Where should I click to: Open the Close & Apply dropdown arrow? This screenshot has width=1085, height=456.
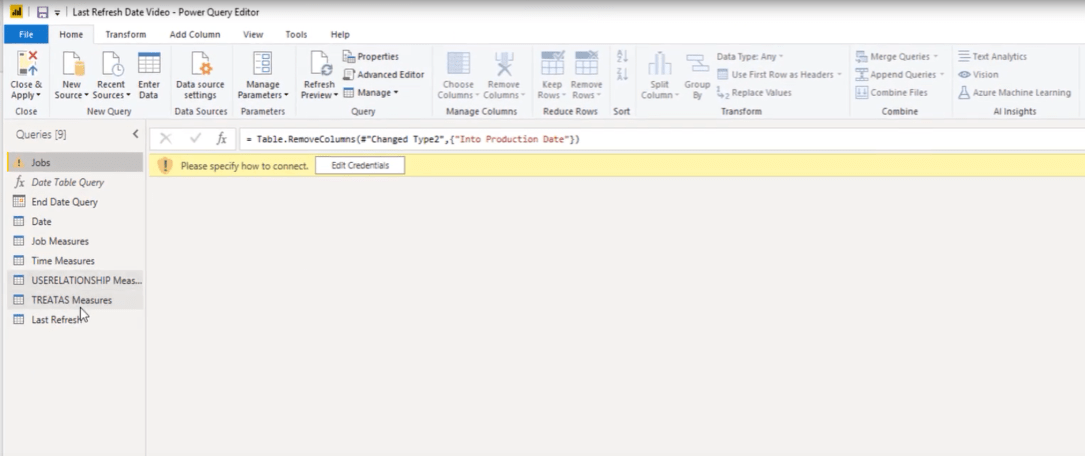(x=38, y=95)
